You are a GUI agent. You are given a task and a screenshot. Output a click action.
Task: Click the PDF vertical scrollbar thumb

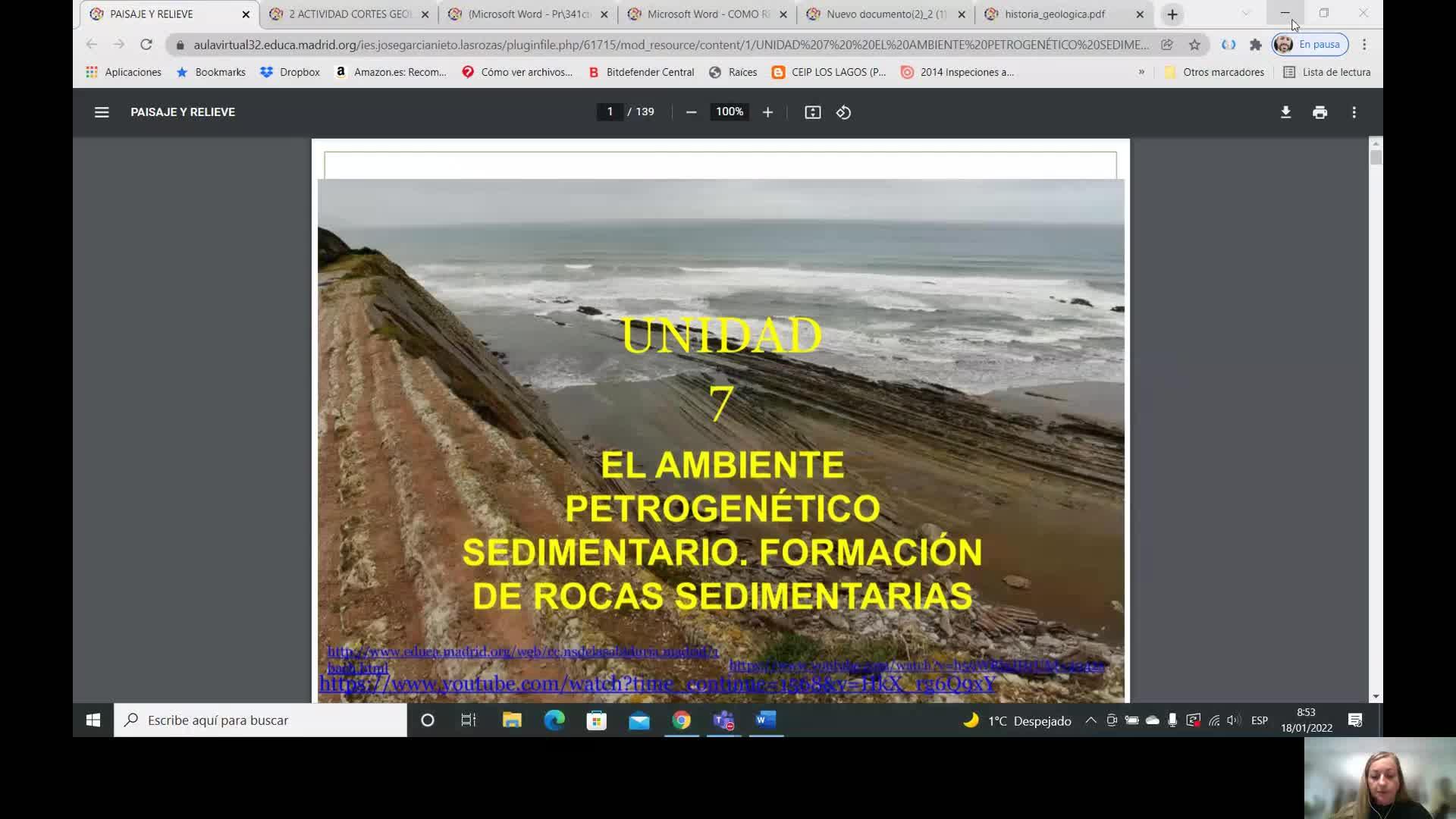coord(1376,158)
